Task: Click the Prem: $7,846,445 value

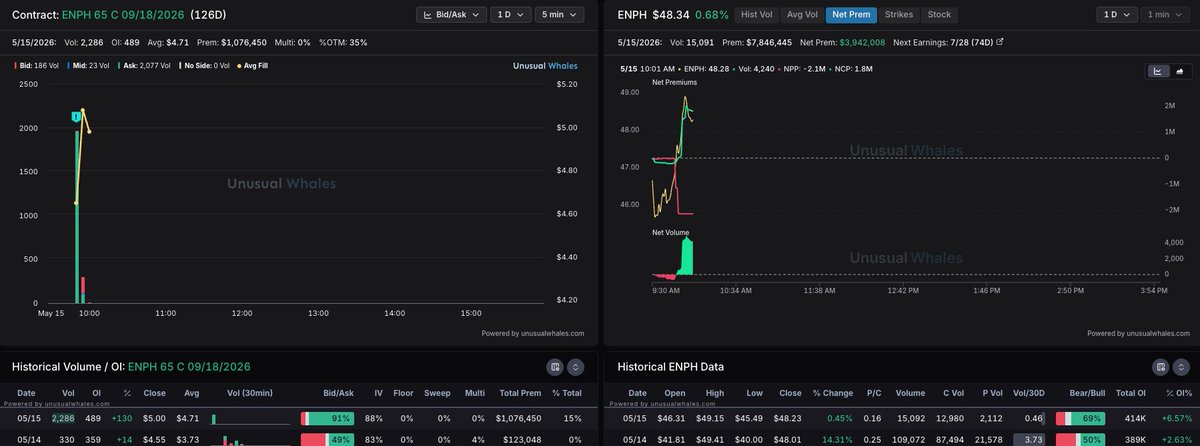Action: pos(756,42)
